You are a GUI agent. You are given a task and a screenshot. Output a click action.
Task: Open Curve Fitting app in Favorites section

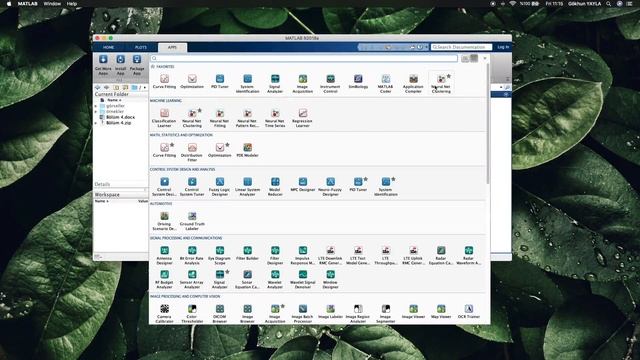pos(164,82)
